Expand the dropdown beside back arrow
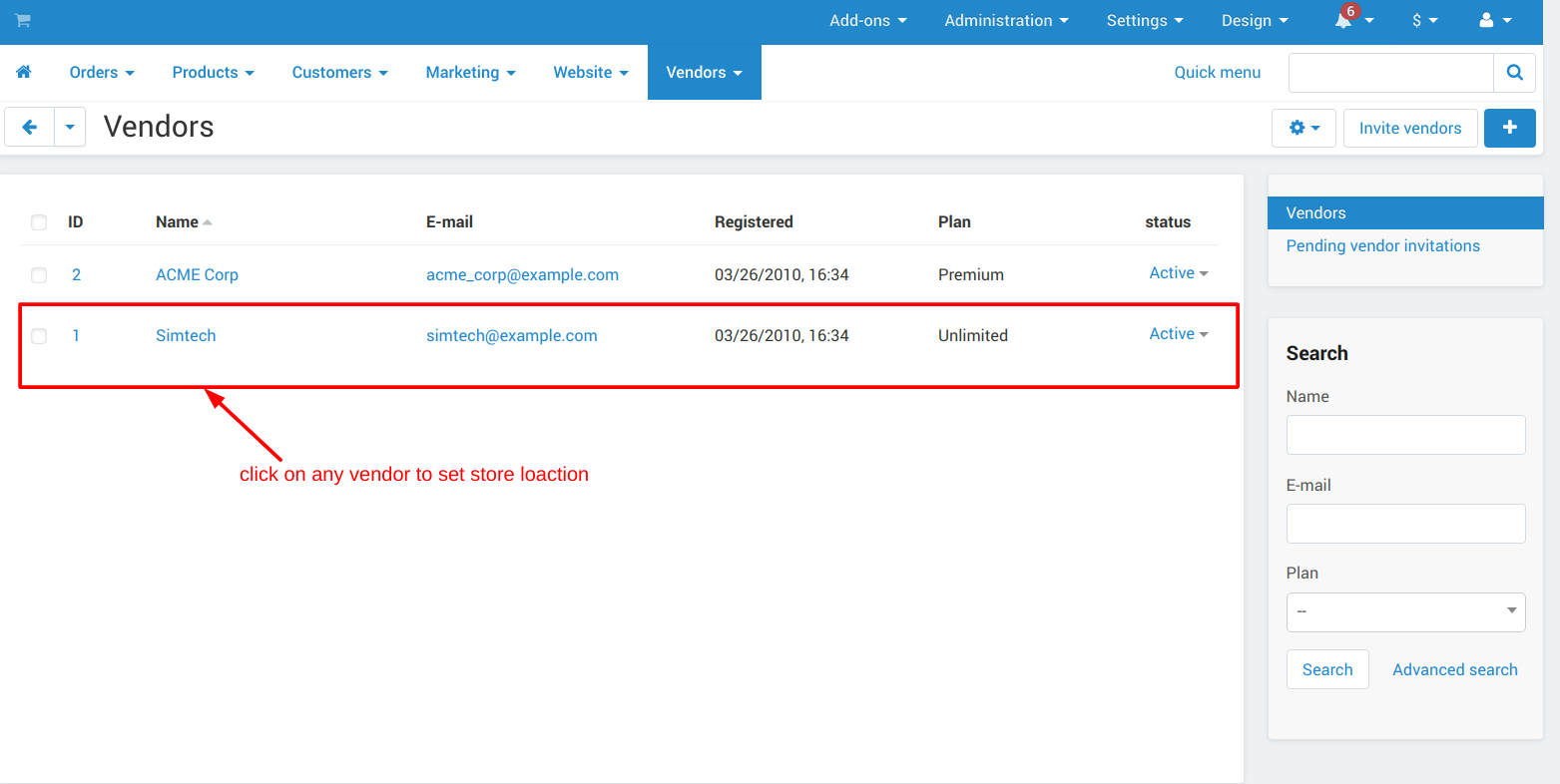 click(x=70, y=128)
